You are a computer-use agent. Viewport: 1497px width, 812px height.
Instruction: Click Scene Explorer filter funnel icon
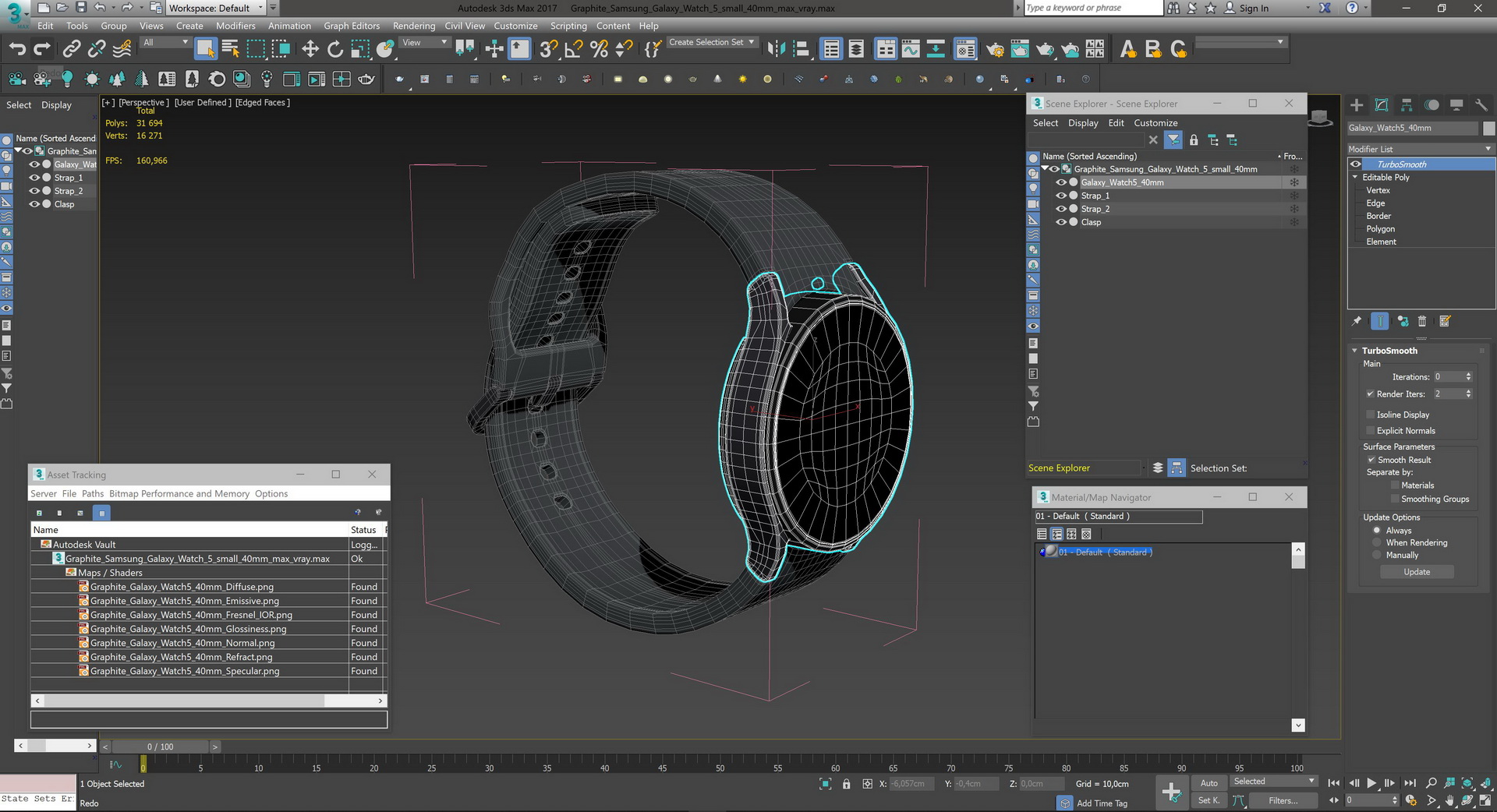click(x=1173, y=140)
